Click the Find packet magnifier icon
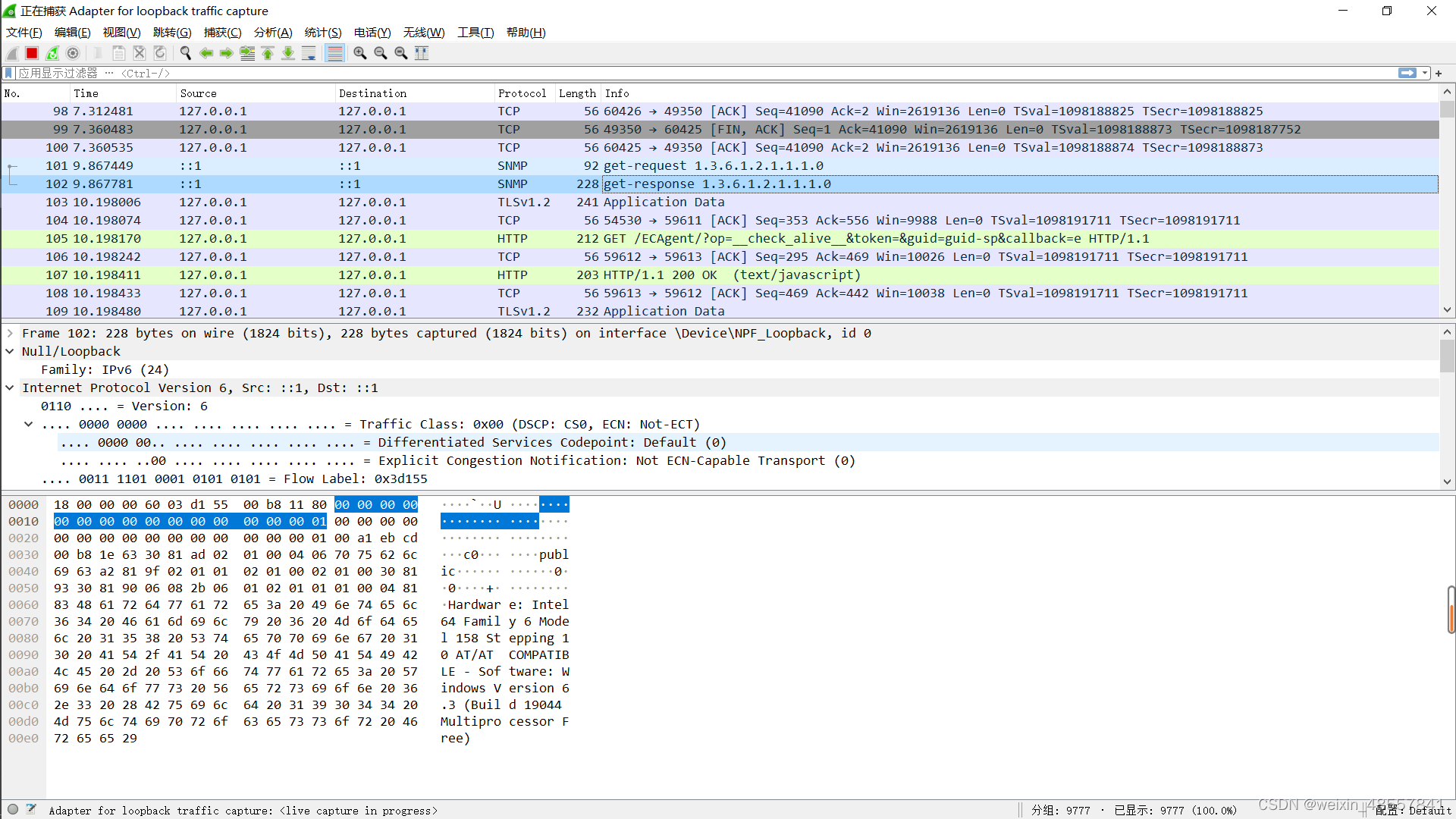This screenshot has height=819, width=1456. pos(185,53)
